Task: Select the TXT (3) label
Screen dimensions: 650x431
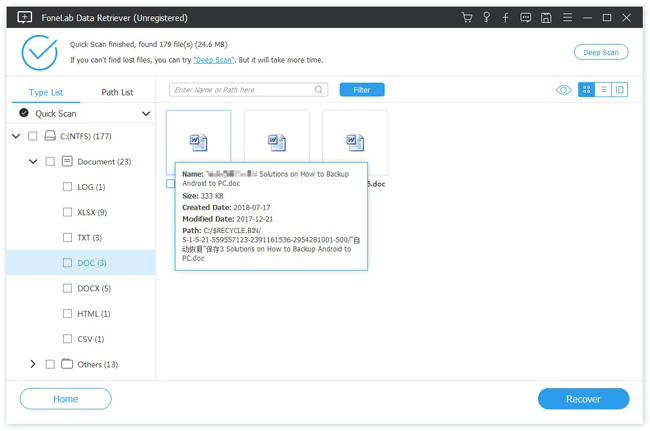Action: click(90, 237)
